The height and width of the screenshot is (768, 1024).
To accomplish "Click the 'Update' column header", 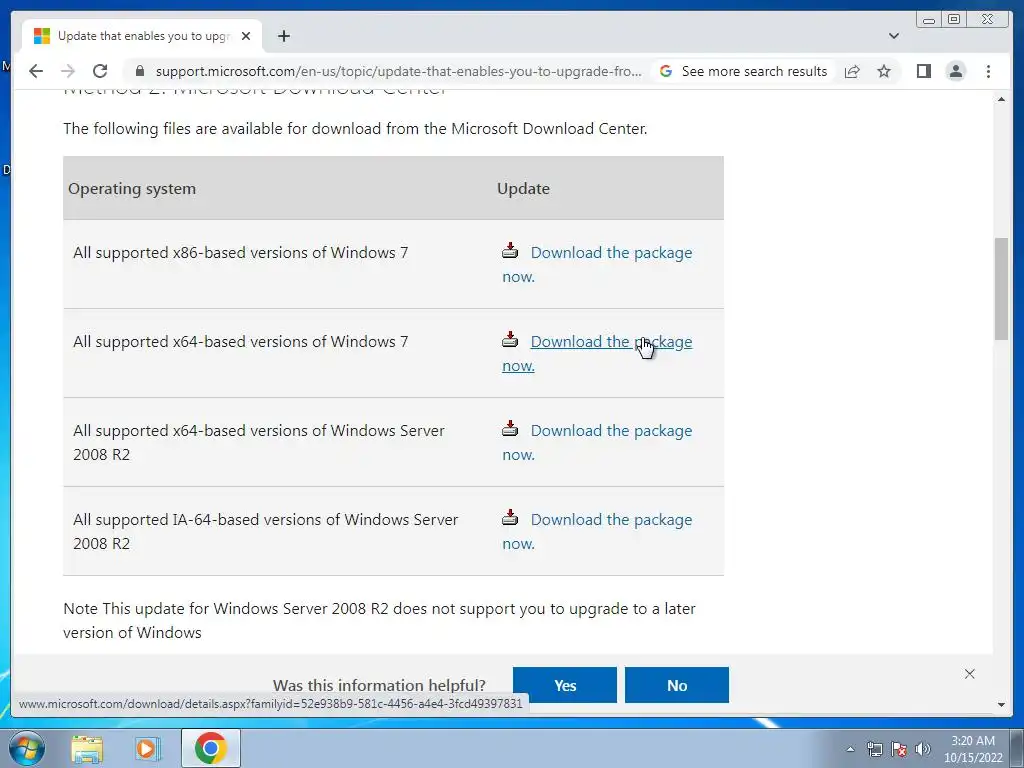I will pyautogui.click(x=523, y=188).
